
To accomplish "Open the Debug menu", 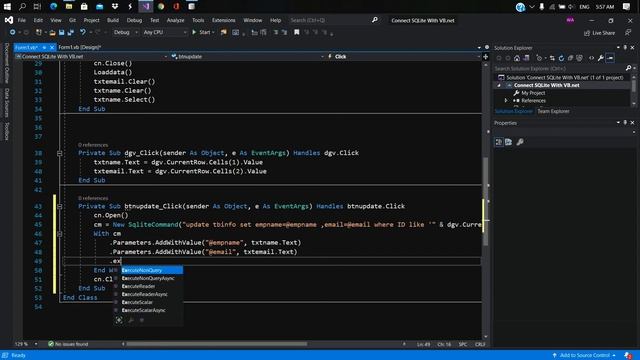I will click(x=134, y=20).
